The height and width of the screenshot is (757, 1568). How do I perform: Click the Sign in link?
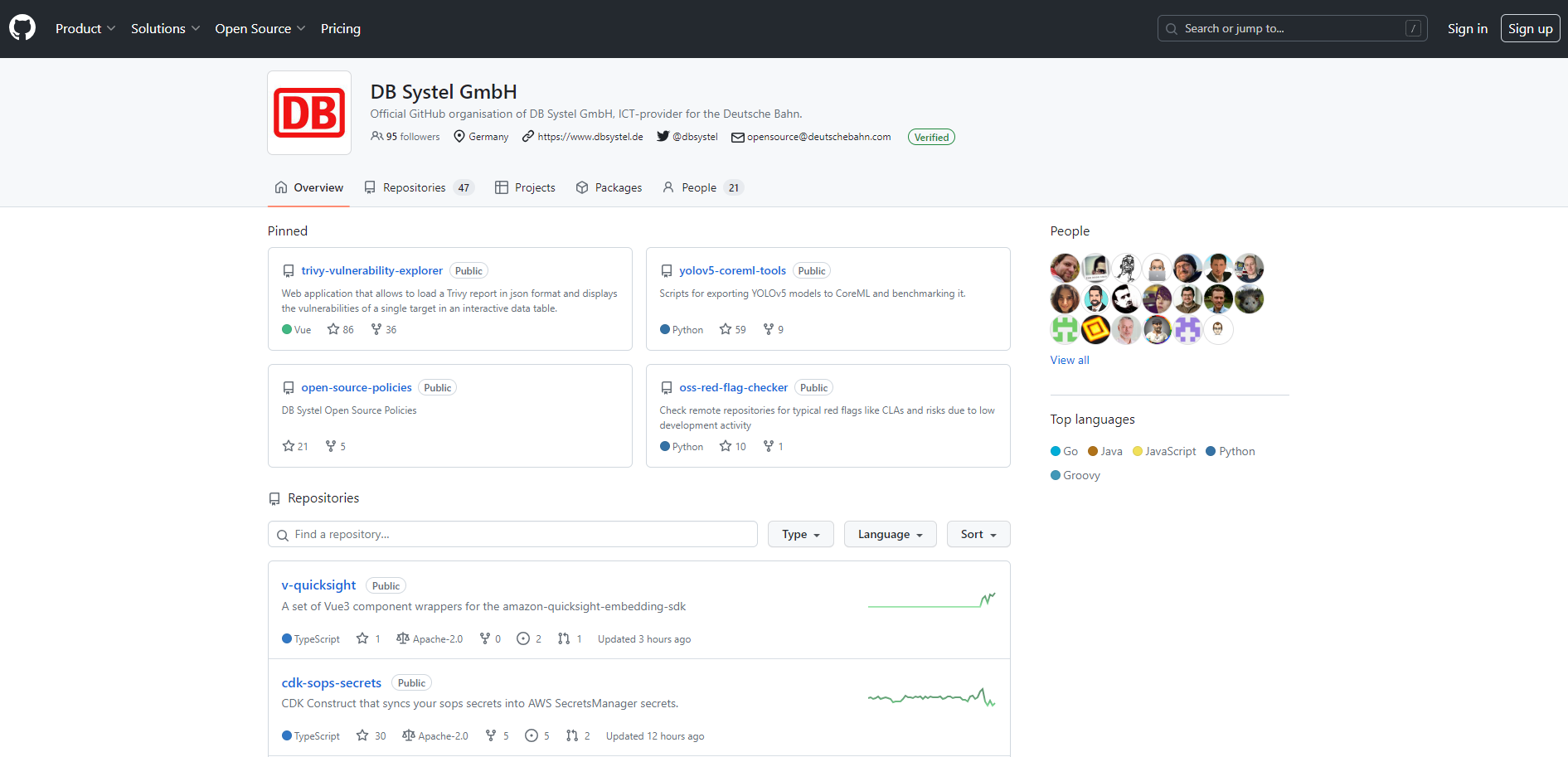coord(1468,28)
